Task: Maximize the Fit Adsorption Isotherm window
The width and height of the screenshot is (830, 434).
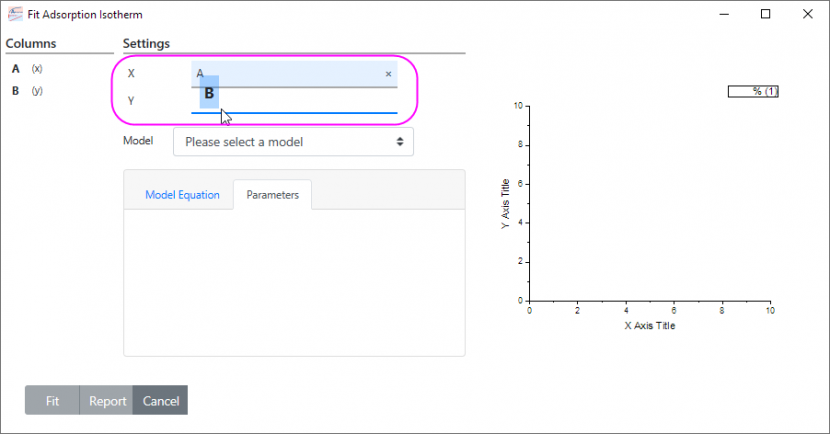Action: (x=765, y=14)
